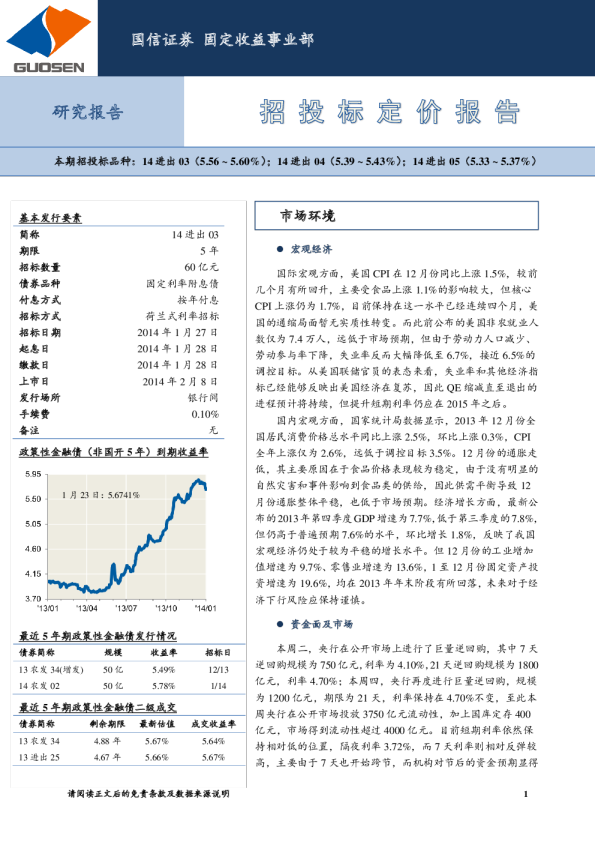Click the 招标方式 value 荷兰式利率招标

coord(183,316)
